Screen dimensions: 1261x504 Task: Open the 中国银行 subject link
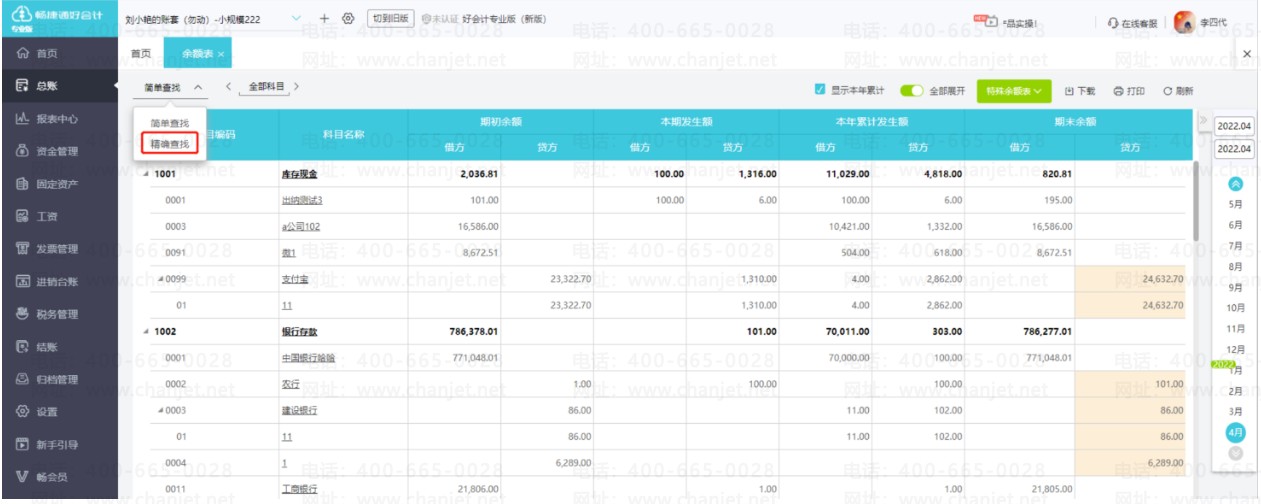[307, 357]
